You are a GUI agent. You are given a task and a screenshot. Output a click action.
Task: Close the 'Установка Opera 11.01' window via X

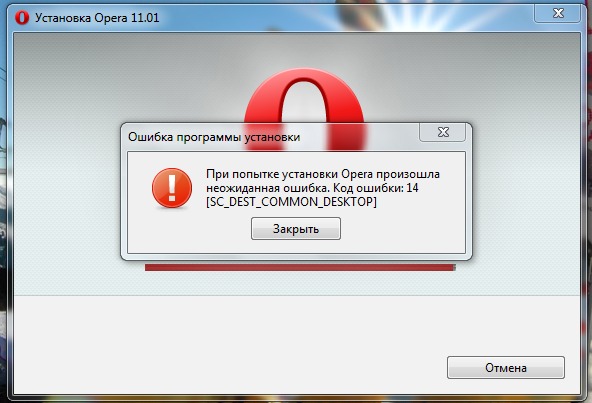(557, 14)
